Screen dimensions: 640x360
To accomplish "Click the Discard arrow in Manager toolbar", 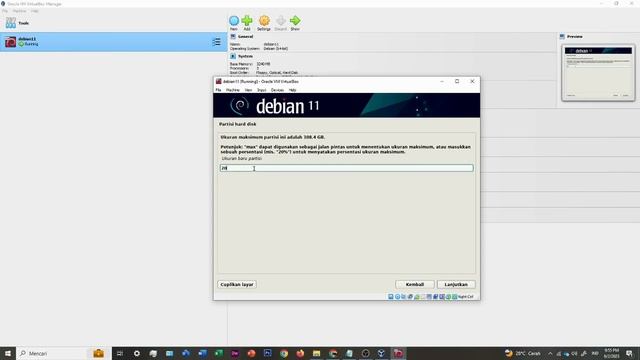I will [x=280, y=23].
